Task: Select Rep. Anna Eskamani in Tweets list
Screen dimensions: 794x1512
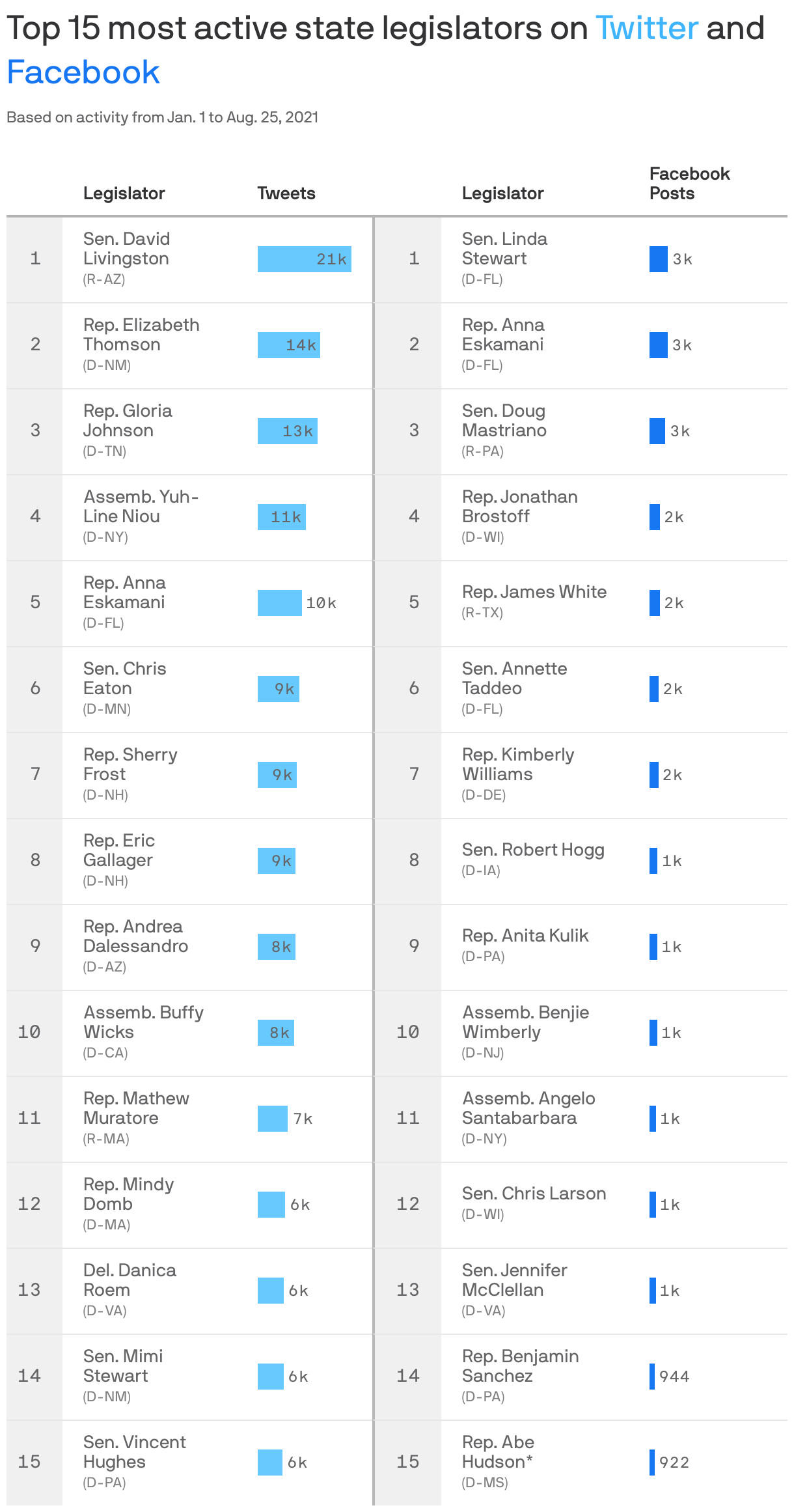Action: click(124, 593)
